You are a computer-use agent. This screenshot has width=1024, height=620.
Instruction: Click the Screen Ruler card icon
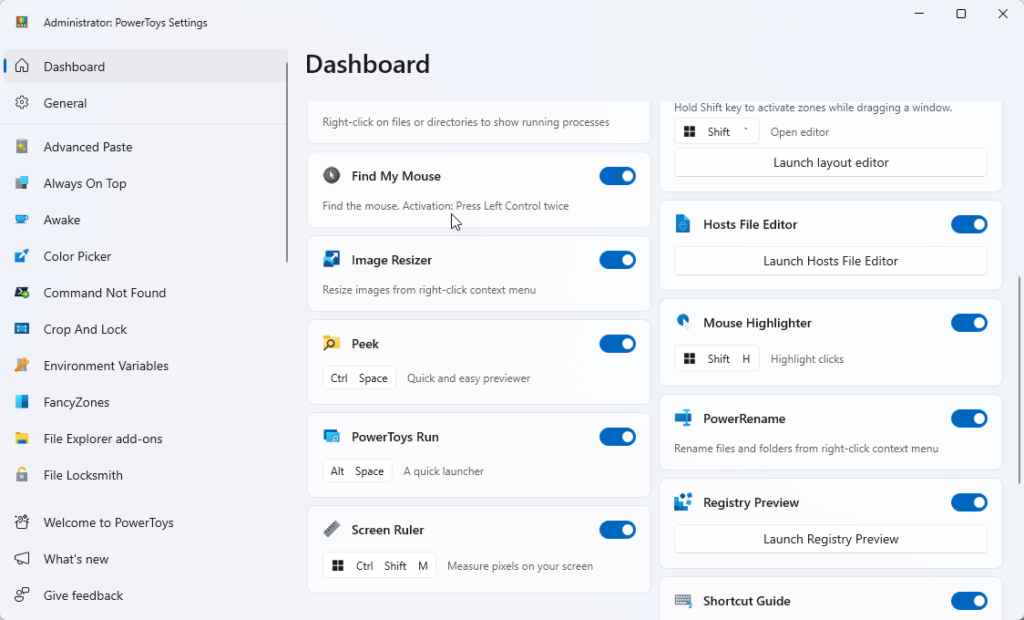[x=332, y=529]
